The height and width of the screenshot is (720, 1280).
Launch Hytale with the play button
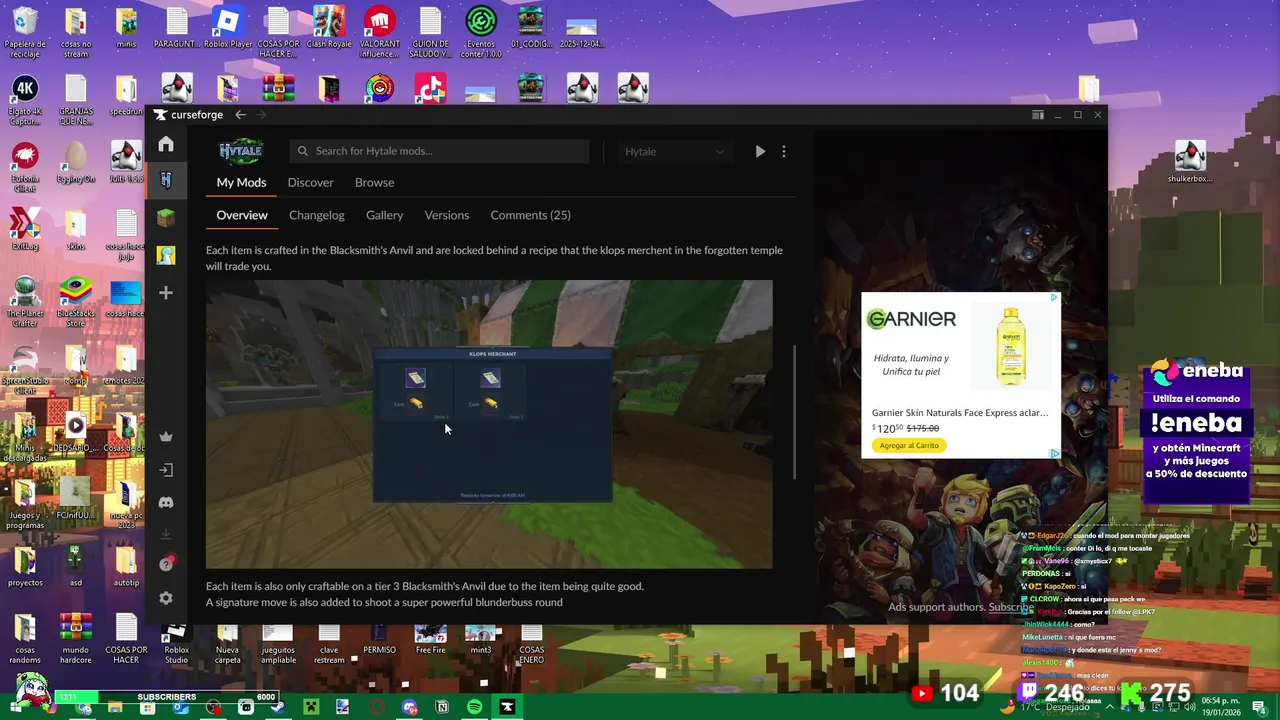coord(760,151)
